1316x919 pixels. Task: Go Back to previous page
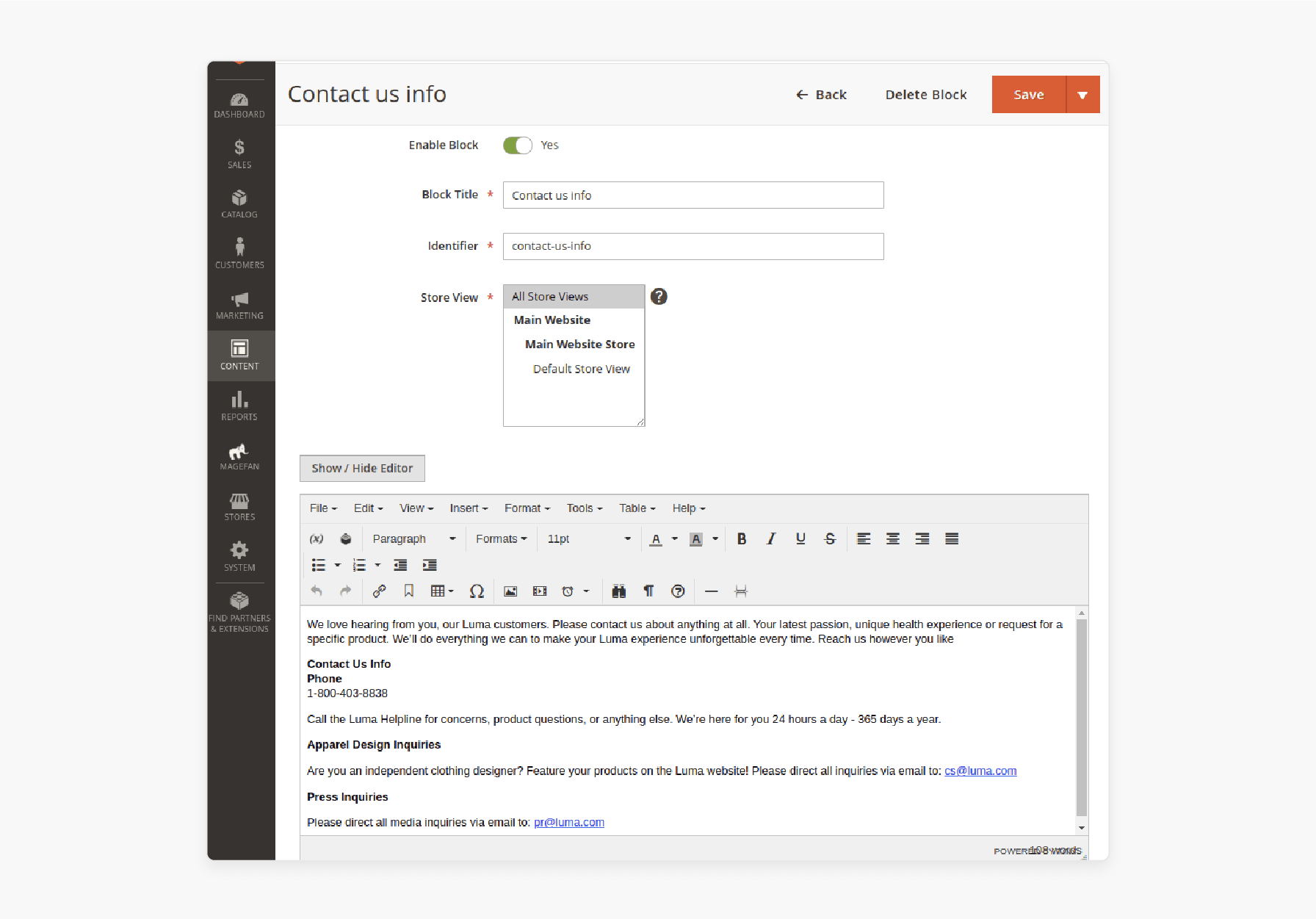tap(821, 95)
